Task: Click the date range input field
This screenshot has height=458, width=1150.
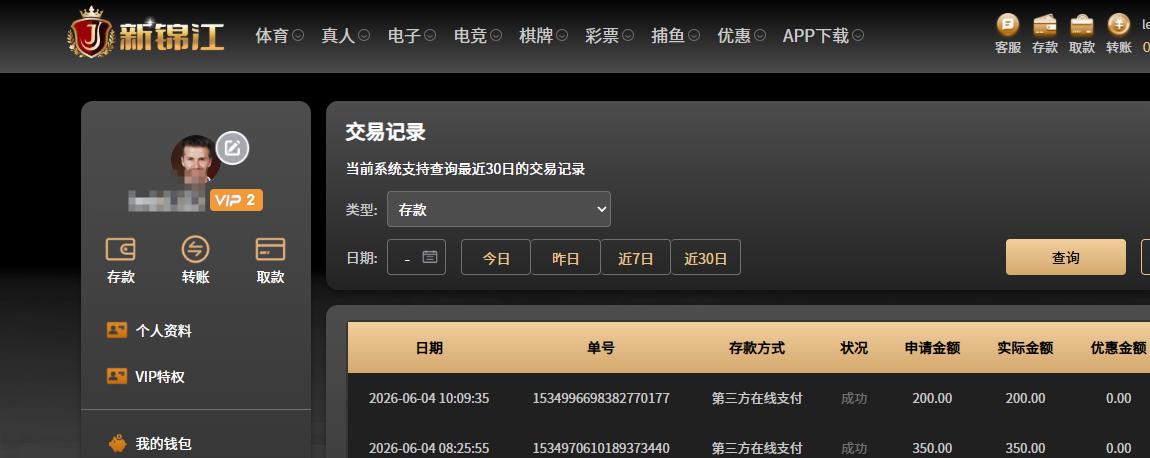Action: coord(417,258)
